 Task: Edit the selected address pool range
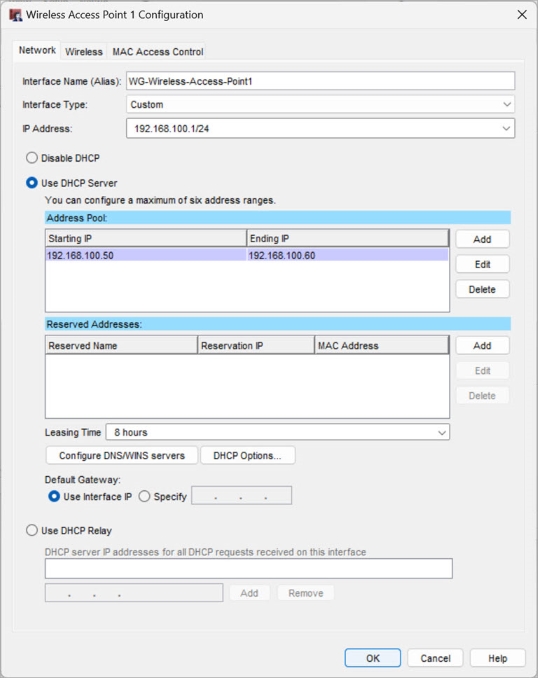coord(482,265)
